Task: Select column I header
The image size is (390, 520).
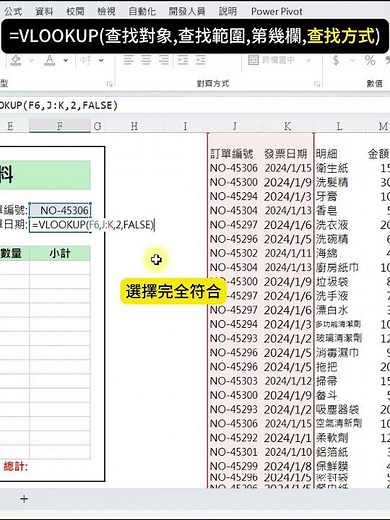Action: pos(185,126)
